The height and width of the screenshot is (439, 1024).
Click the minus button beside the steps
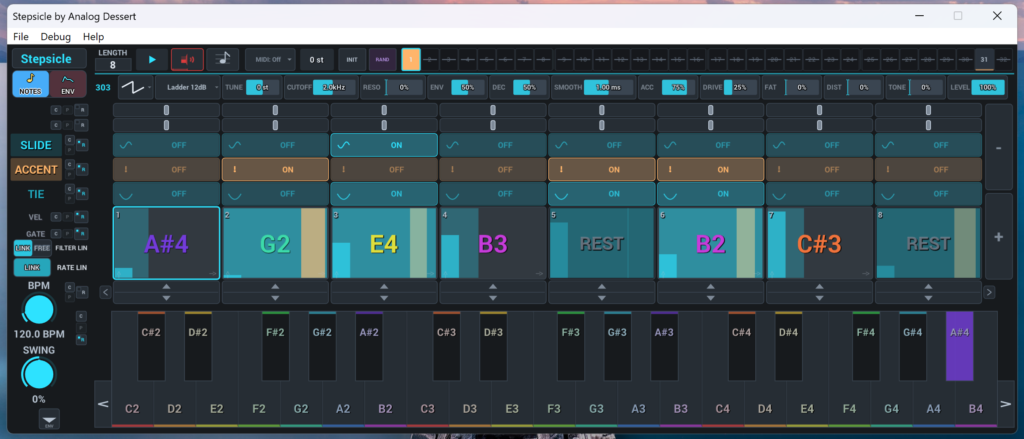999,148
